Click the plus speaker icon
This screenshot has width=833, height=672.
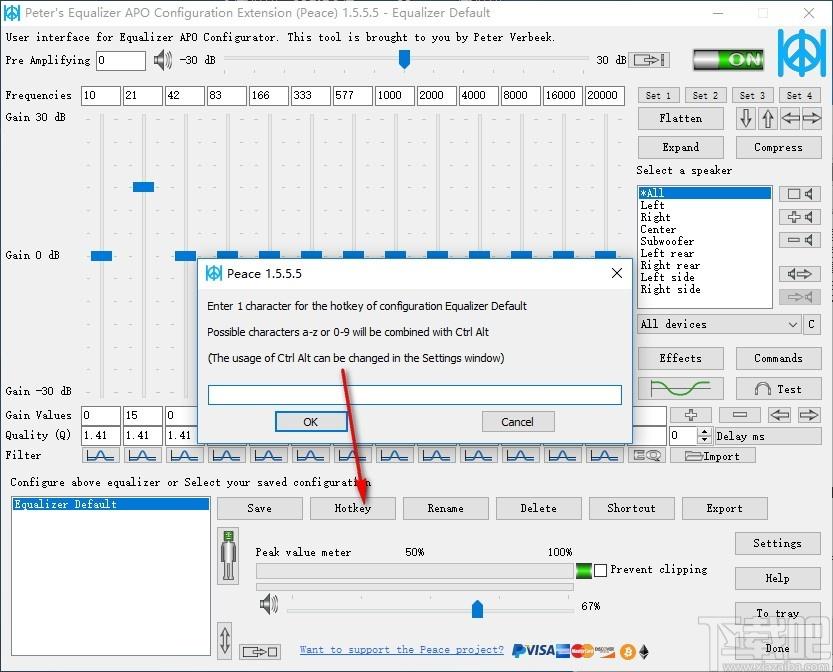click(800, 217)
